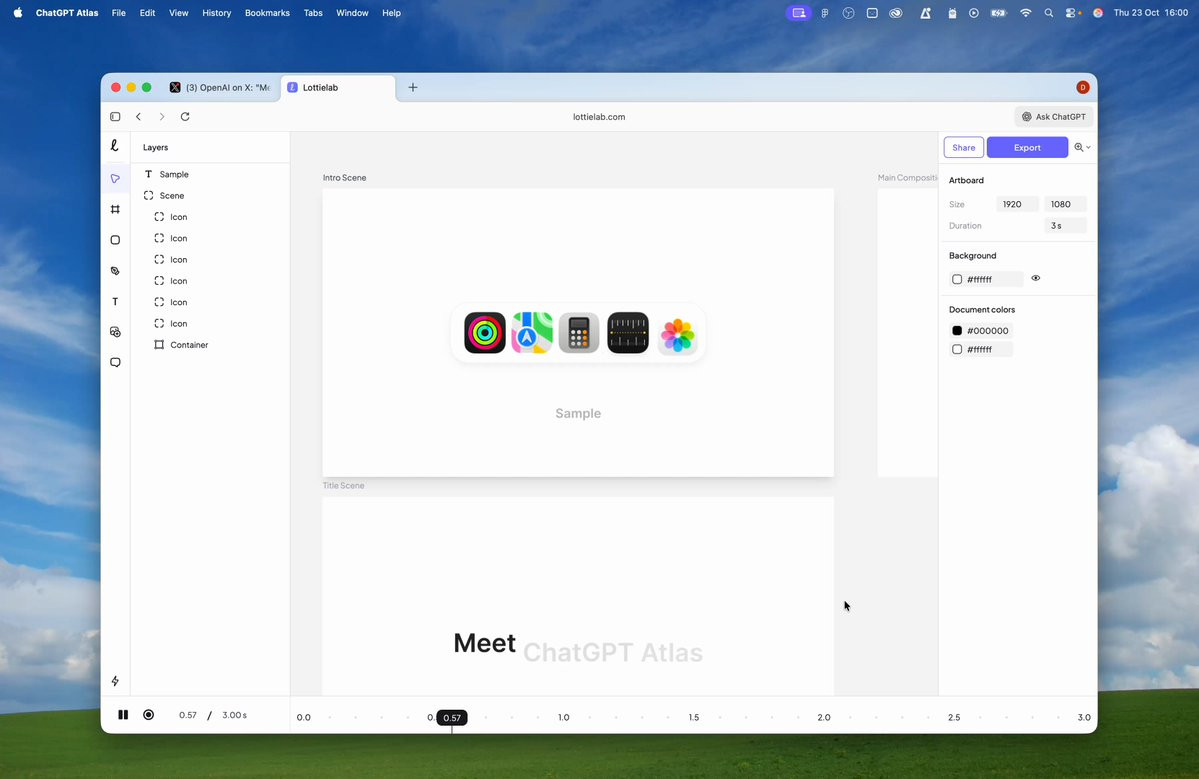The image size is (1199, 779).
Task: Click the gray Sample text on canvas
Action: coord(578,414)
